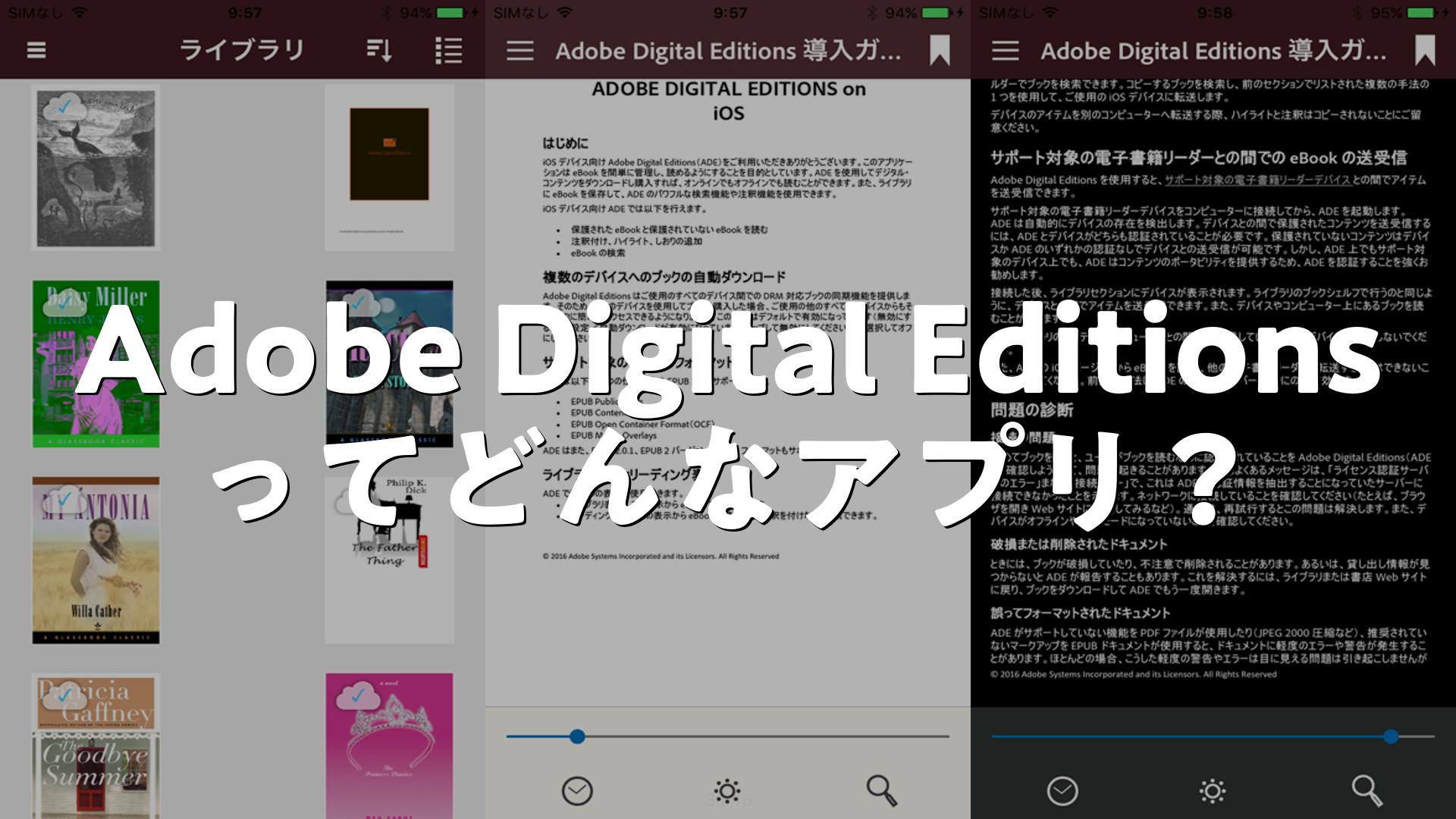This screenshot has height=819, width=1456.
Task: Tap the 問題の診断 heading in dark reader
Action: click(1031, 410)
